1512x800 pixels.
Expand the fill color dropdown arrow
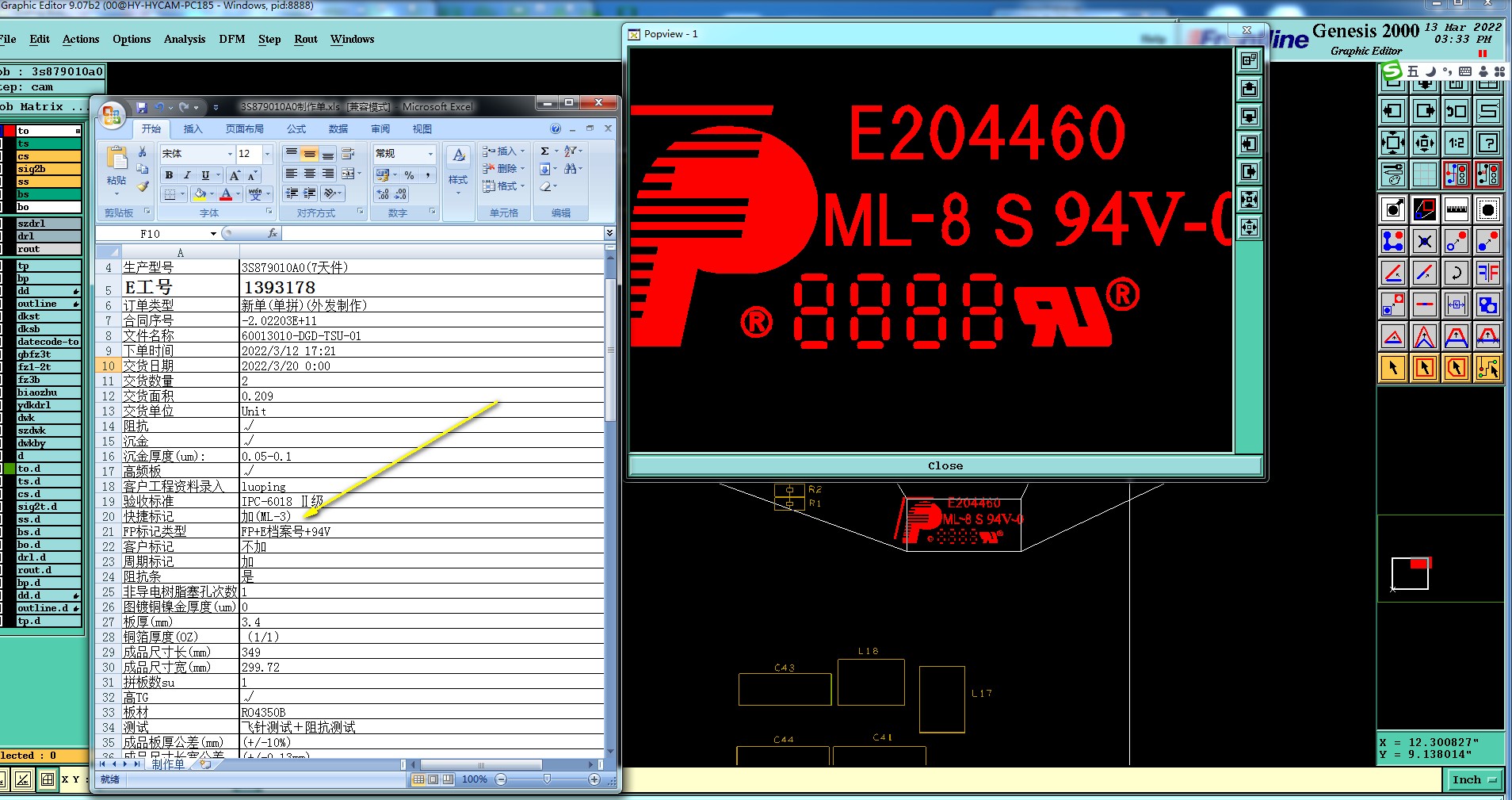click(x=214, y=193)
